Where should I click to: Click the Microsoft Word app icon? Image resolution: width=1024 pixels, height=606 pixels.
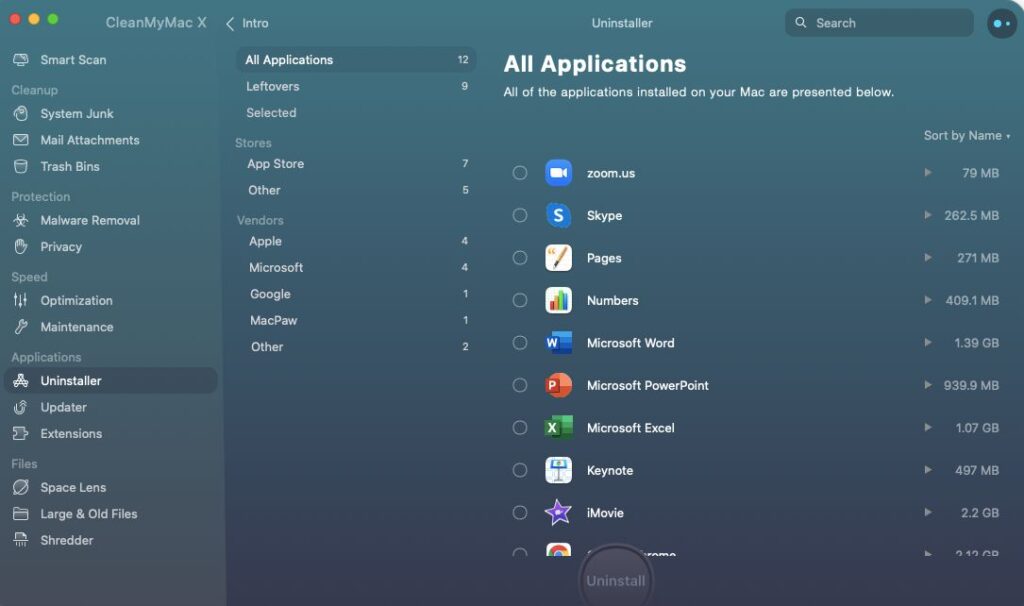(558, 342)
